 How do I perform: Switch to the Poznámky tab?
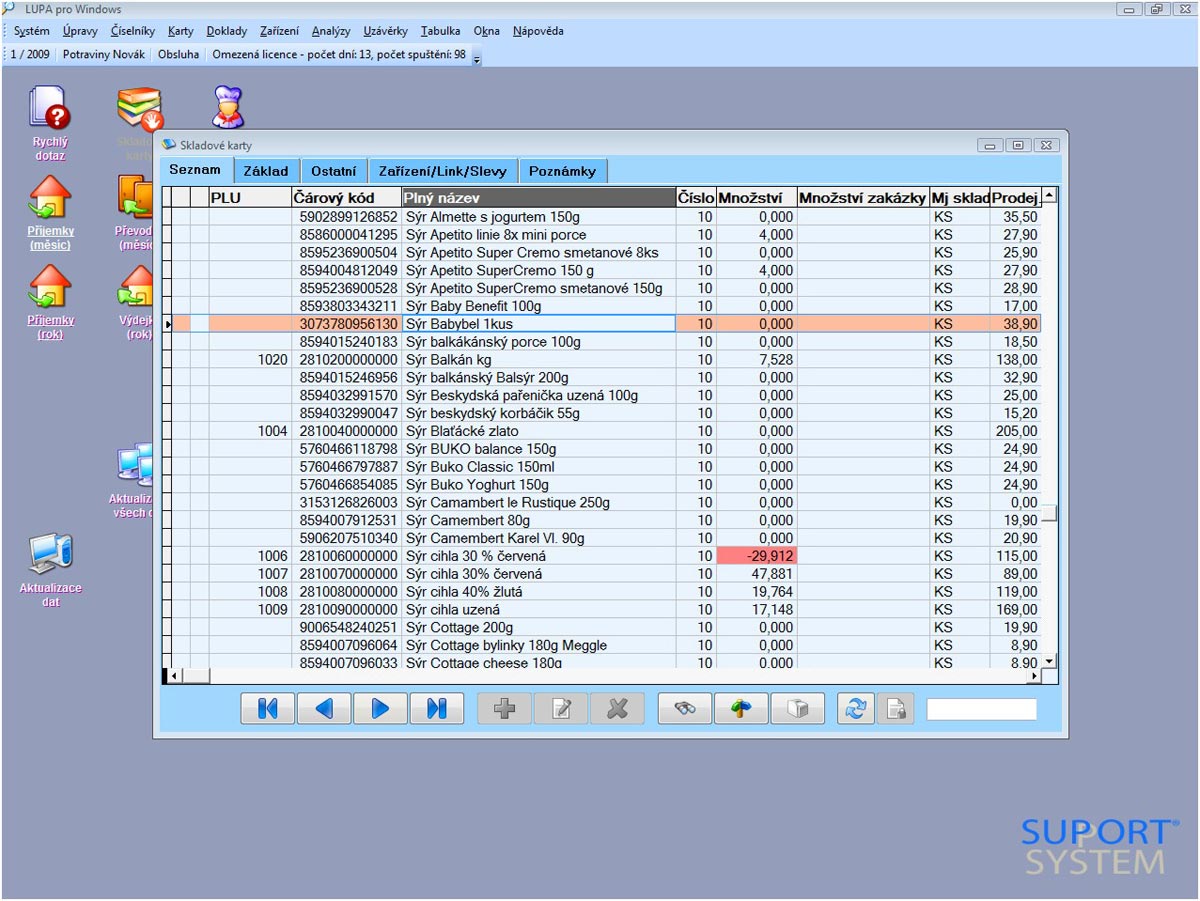(x=562, y=171)
